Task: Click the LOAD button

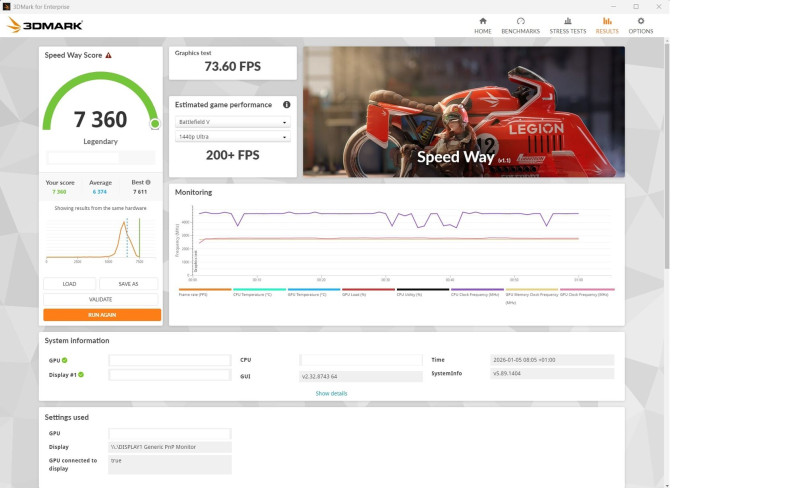Action: tap(69, 284)
